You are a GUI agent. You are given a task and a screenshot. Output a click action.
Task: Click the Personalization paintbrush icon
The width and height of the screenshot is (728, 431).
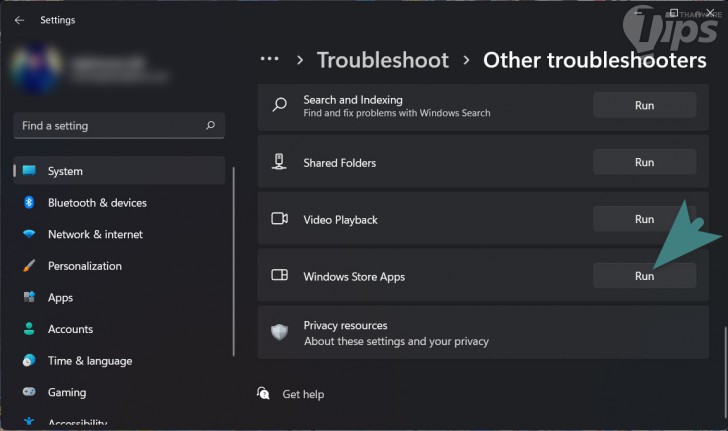point(29,266)
